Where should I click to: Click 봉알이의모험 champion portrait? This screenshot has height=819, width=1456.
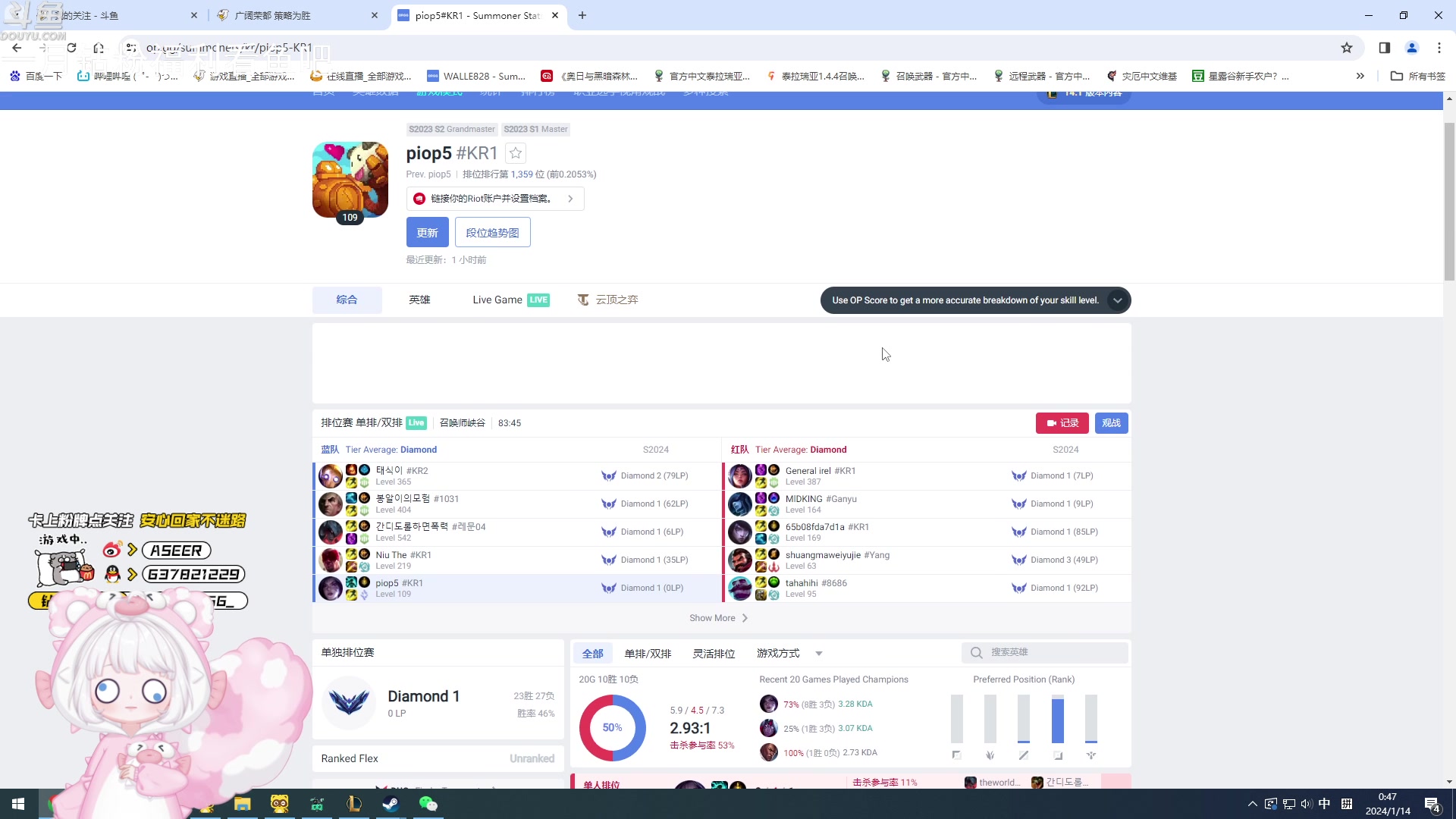[331, 504]
